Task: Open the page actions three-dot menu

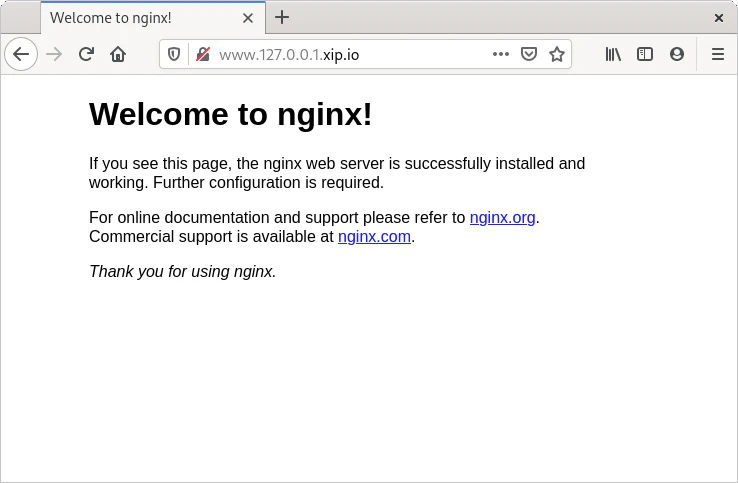Action: pos(501,55)
